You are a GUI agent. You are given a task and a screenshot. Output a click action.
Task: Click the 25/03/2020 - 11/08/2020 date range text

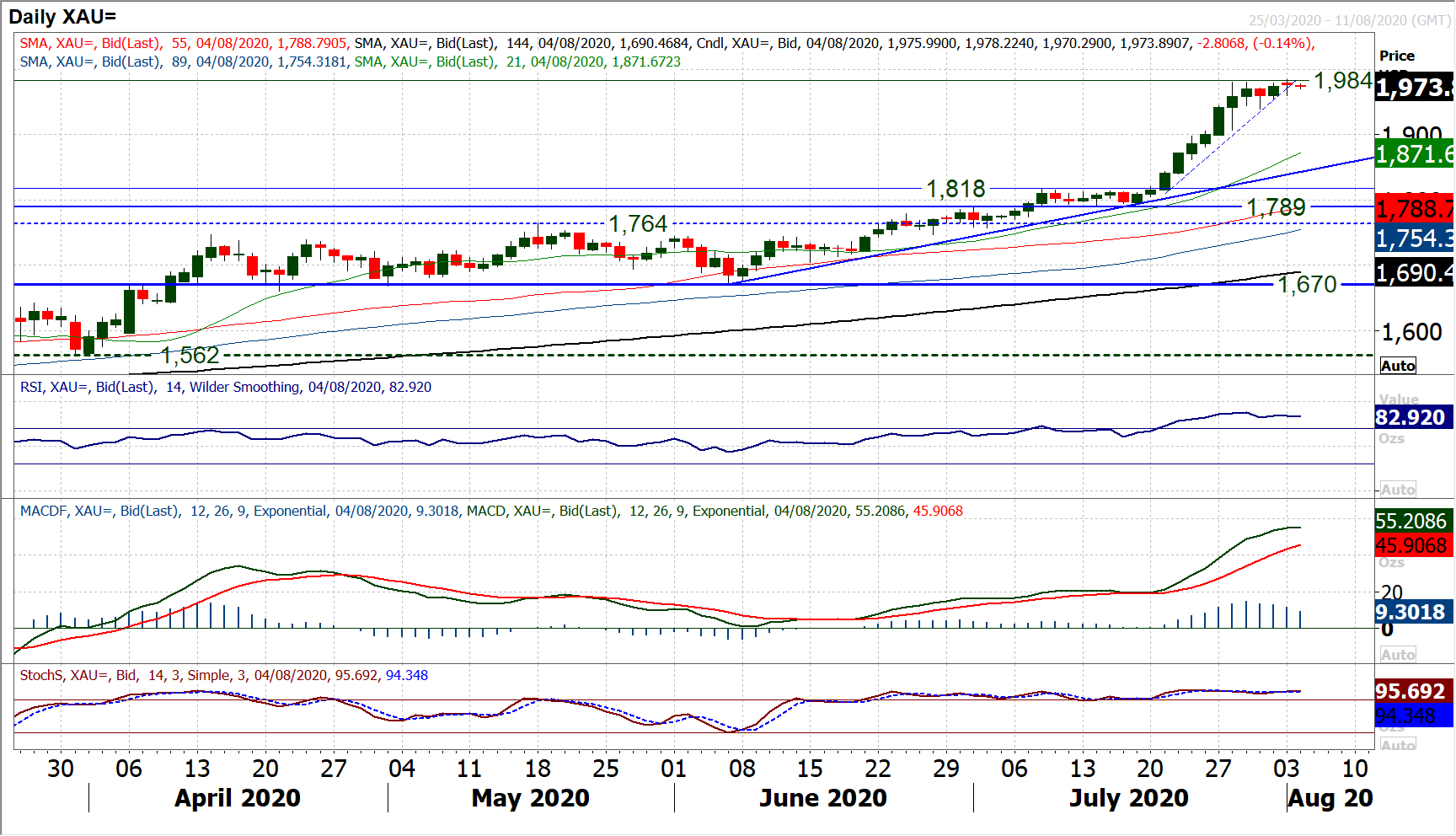pos(1349,20)
